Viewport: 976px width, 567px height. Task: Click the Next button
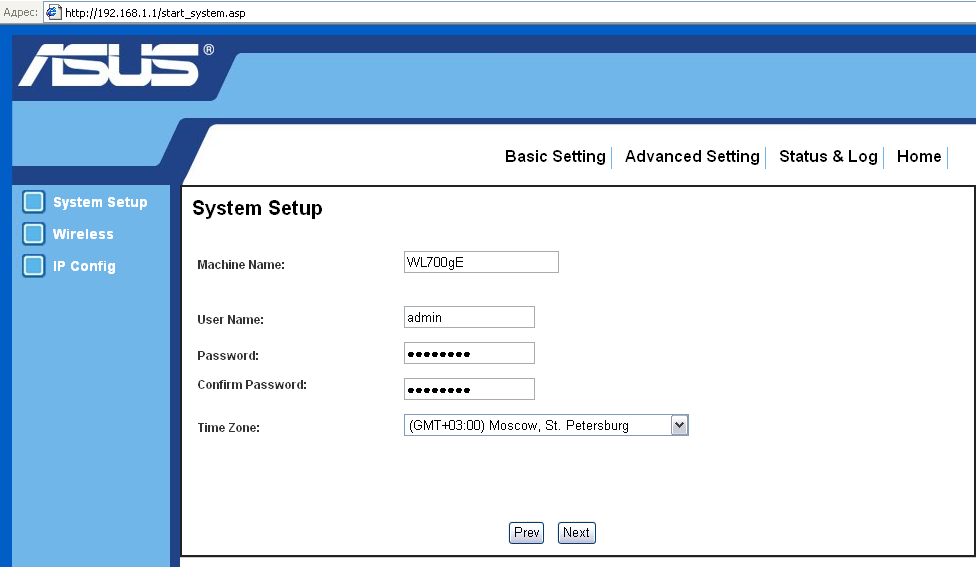coord(576,533)
